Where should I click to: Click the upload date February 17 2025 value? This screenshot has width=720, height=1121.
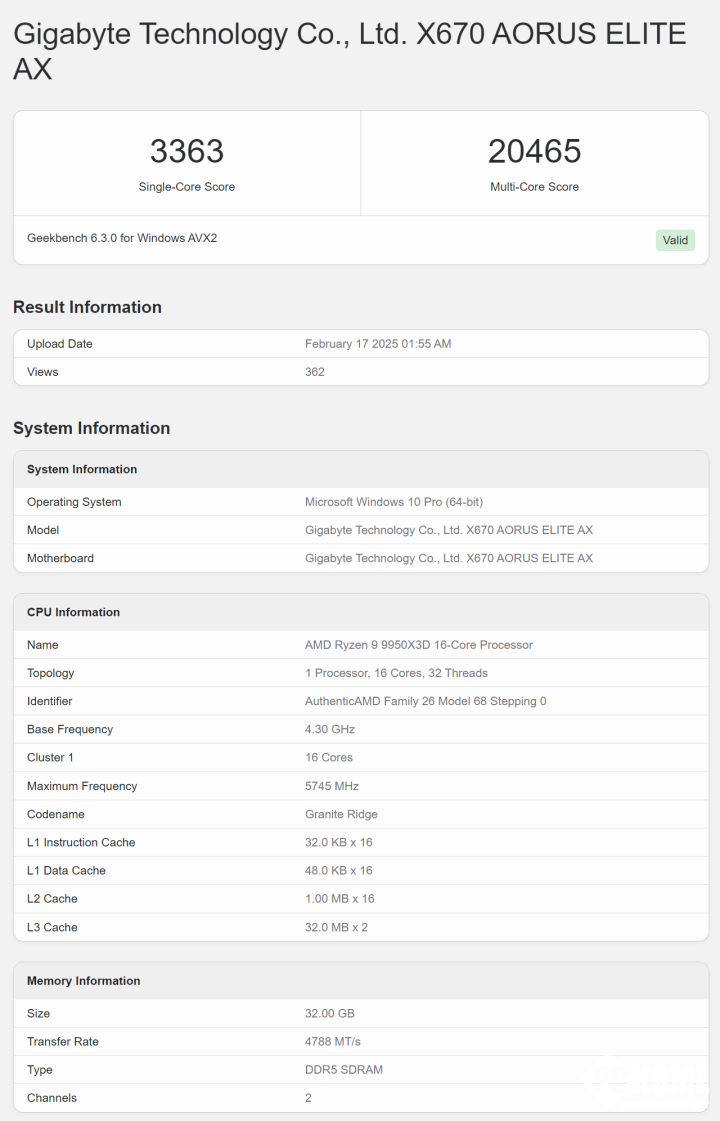(378, 344)
